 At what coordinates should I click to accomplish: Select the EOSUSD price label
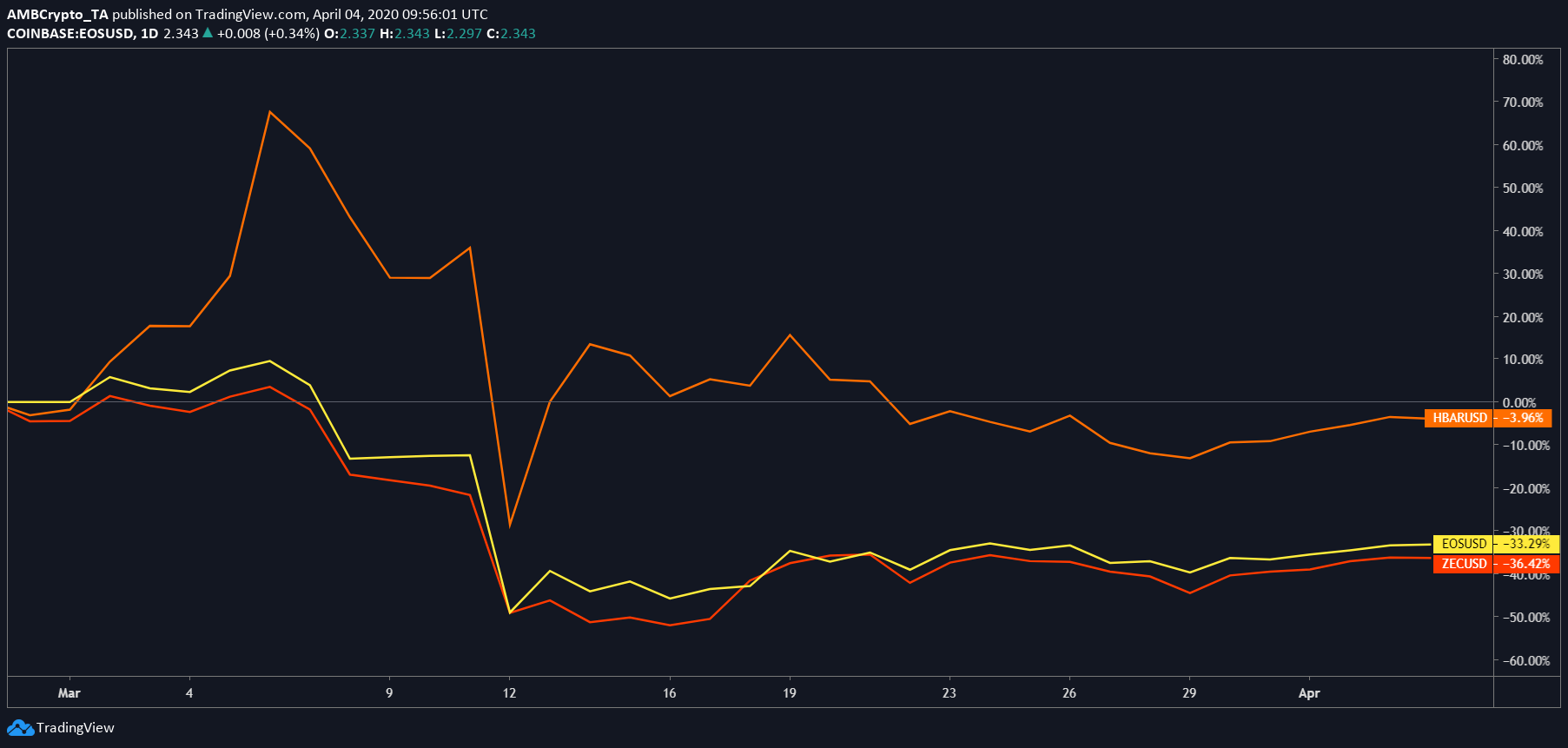click(1464, 544)
